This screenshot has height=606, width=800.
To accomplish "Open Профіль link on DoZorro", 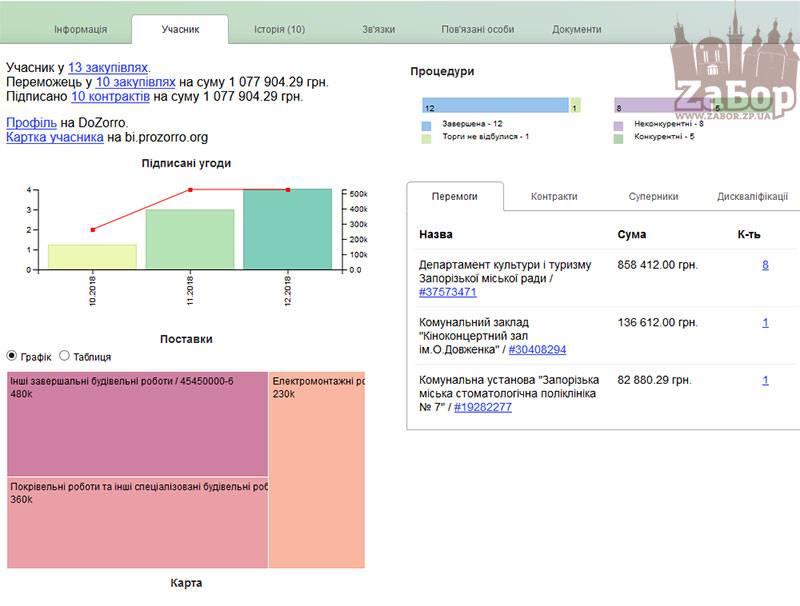I will (31, 122).
